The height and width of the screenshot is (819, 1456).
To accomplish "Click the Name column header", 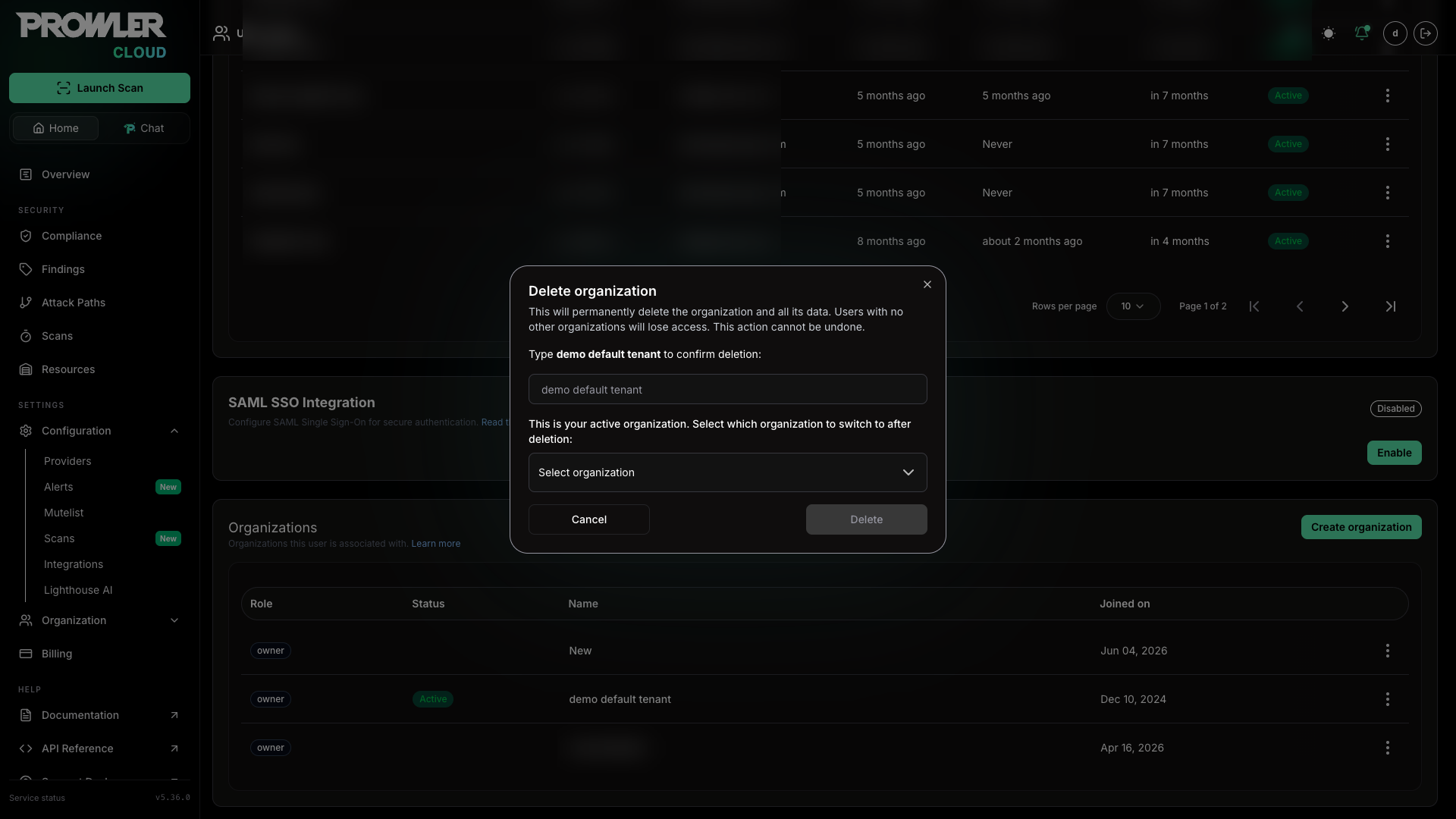I will click(x=583, y=604).
